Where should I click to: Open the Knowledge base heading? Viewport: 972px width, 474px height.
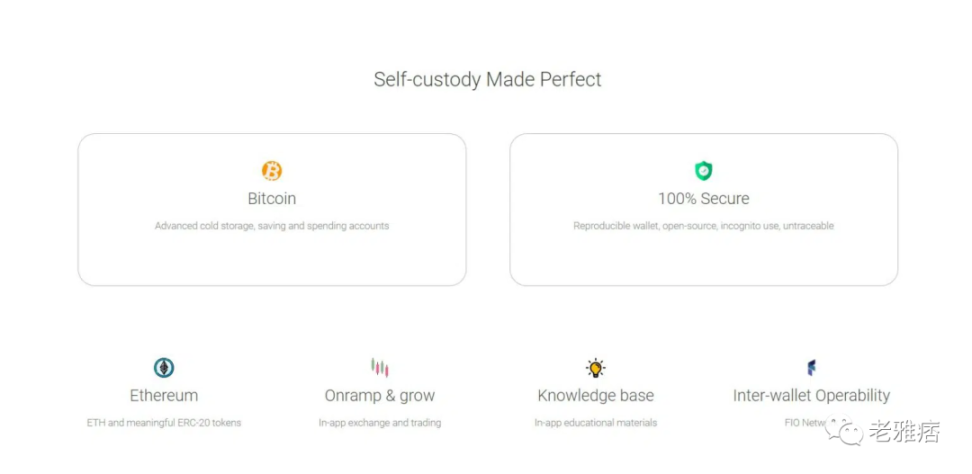click(596, 395)
